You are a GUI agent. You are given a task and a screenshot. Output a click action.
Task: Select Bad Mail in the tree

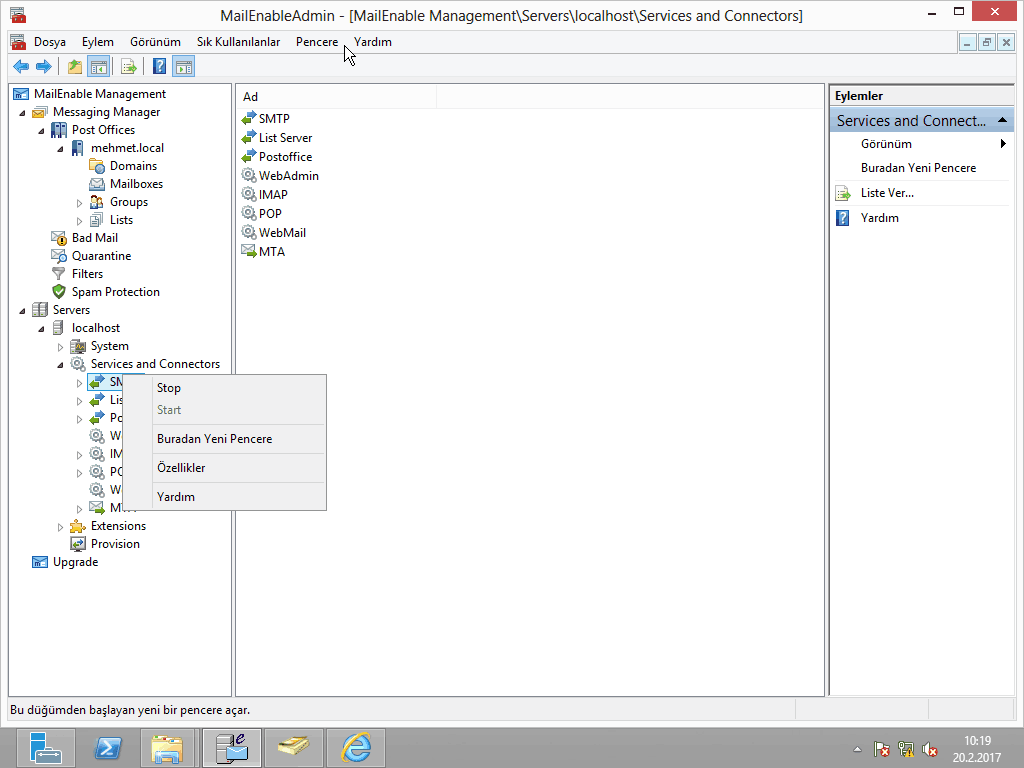(x=95, y=238)
